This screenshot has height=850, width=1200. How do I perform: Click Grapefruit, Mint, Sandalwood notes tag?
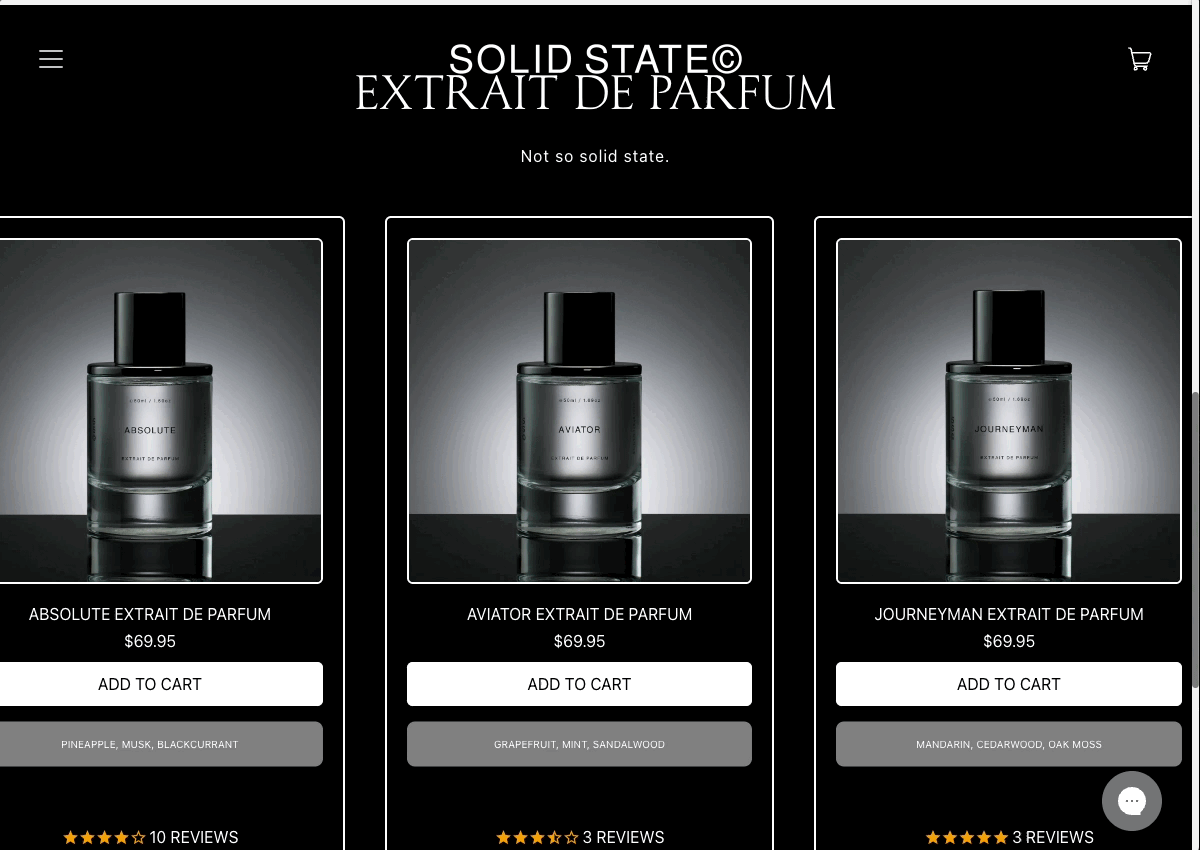pos(579,744)
